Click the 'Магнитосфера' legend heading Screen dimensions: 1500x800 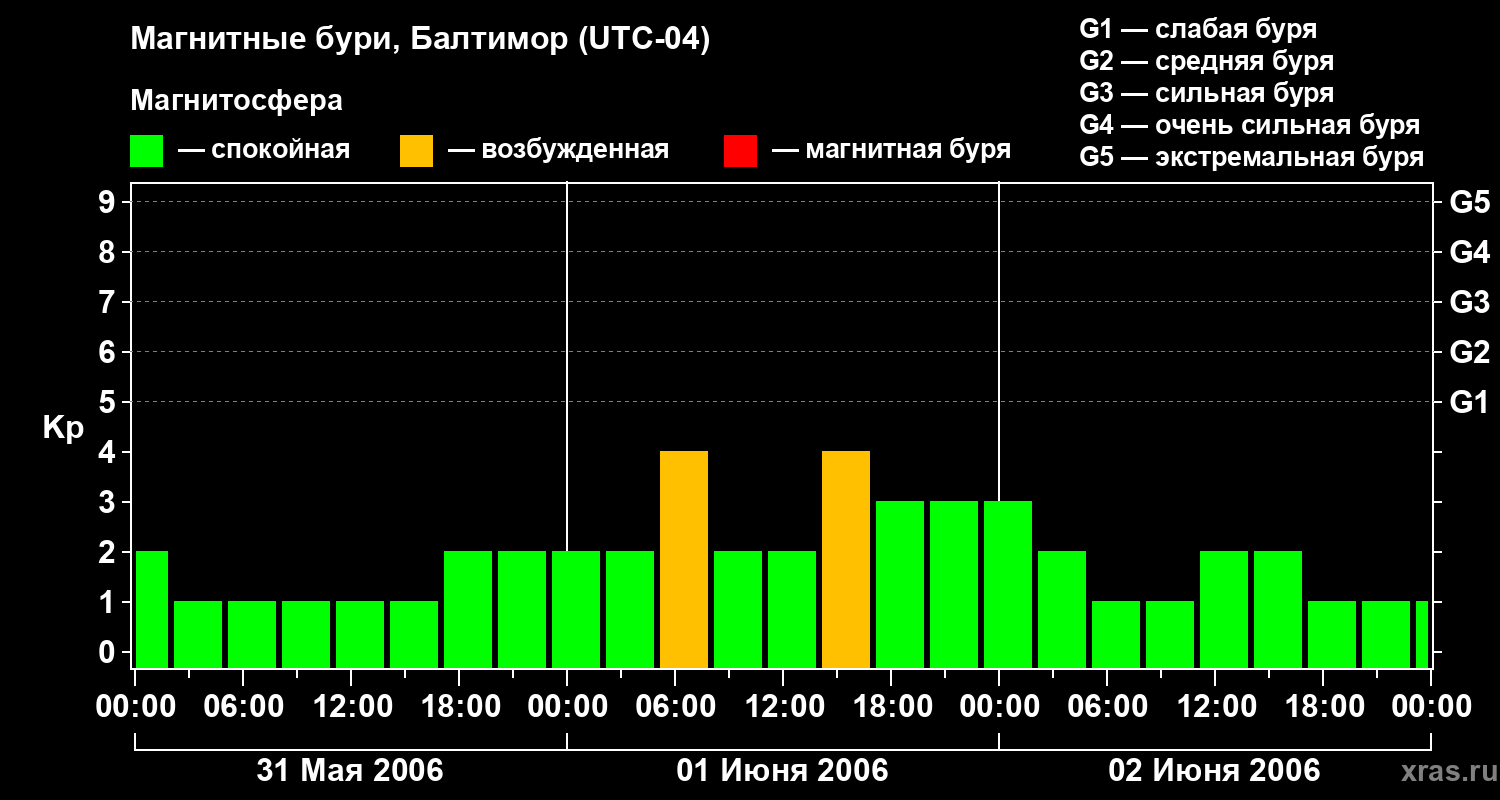pyautogui.click(x=236, y=101)
